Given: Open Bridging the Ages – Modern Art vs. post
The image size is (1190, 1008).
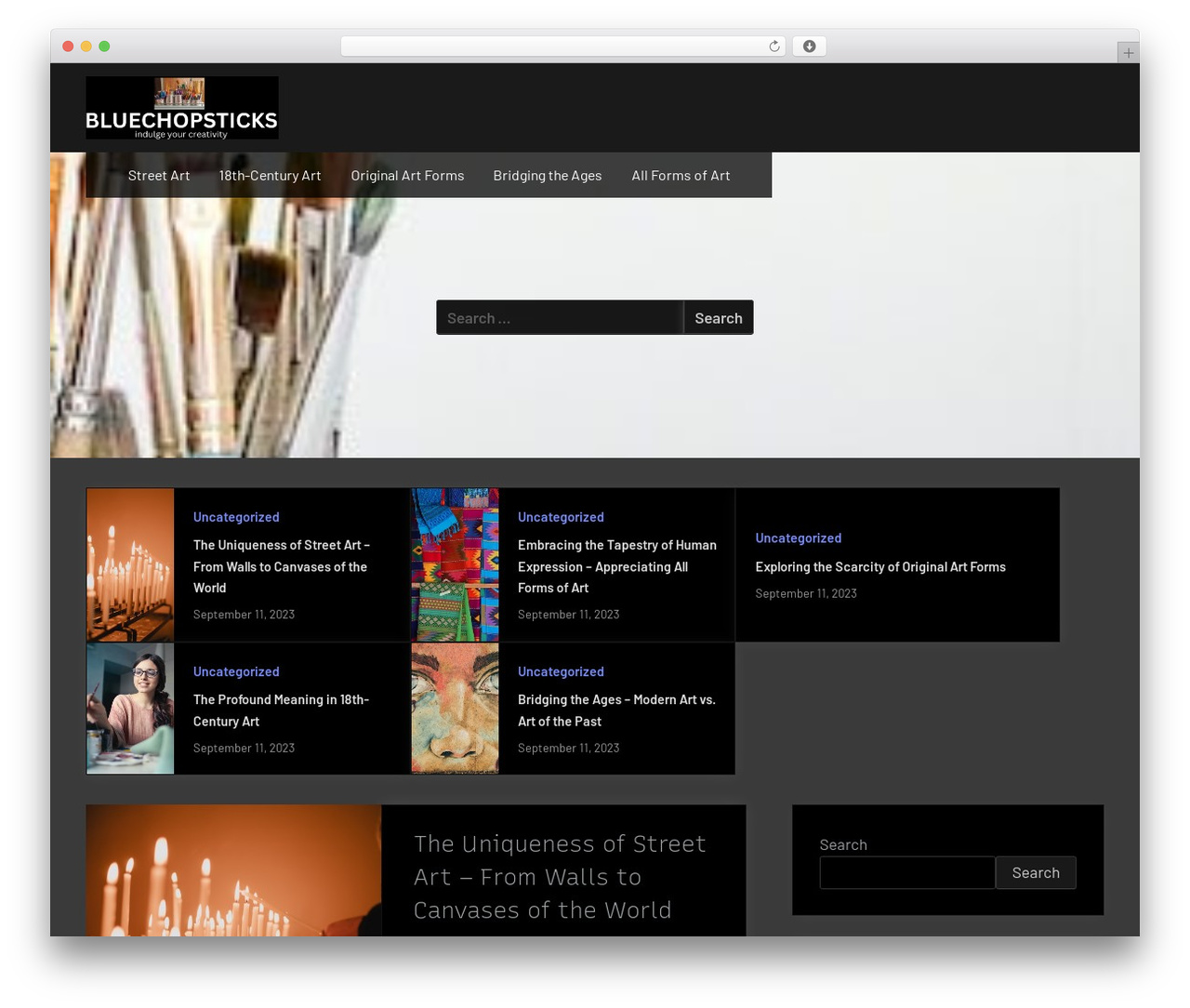Looking at the screenshot, I should point(616,710).
